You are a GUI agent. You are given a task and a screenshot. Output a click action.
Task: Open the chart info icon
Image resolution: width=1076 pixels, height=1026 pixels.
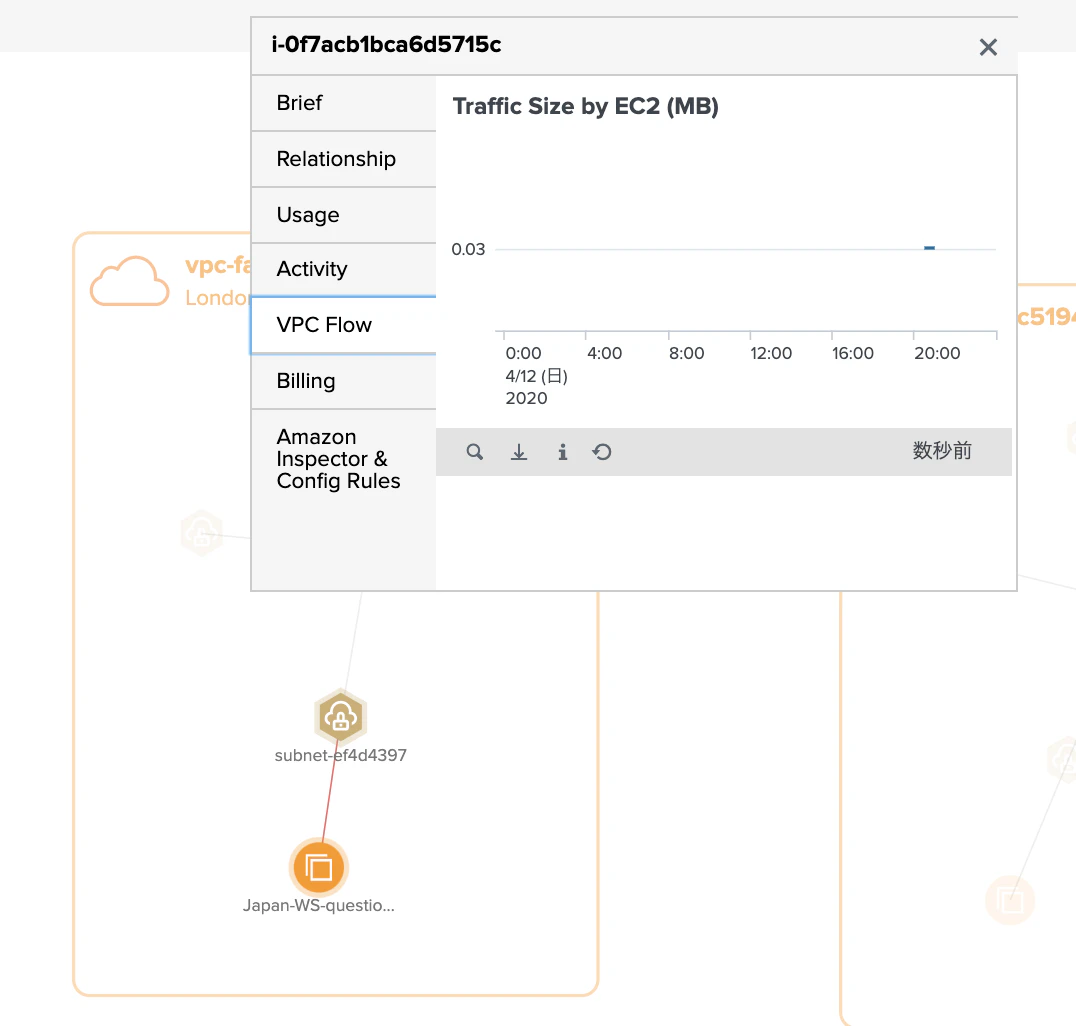[563, 452]
